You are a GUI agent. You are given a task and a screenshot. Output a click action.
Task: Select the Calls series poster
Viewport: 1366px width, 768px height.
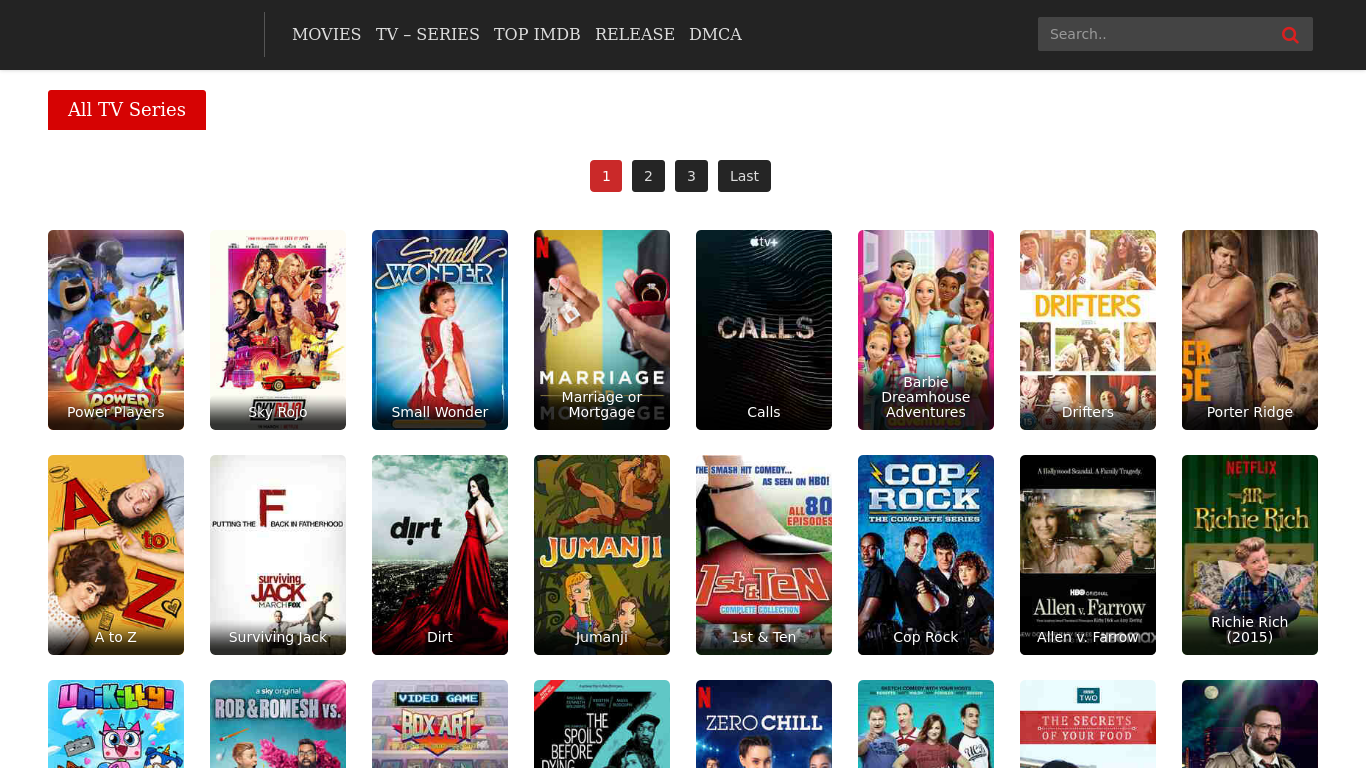[x=764, y=330]
